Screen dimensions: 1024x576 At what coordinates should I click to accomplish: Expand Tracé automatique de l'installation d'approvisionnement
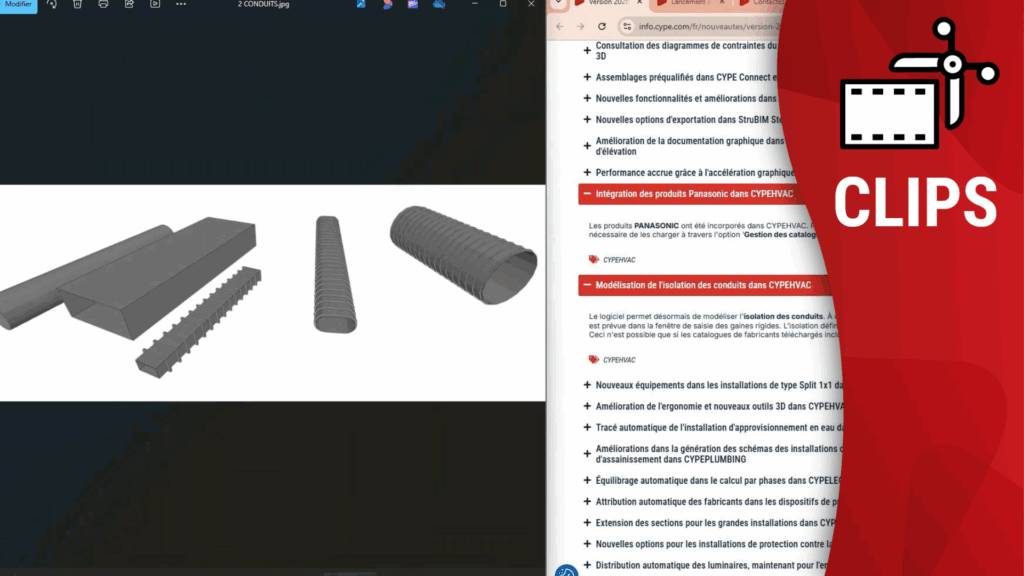(x=588, y=428)
